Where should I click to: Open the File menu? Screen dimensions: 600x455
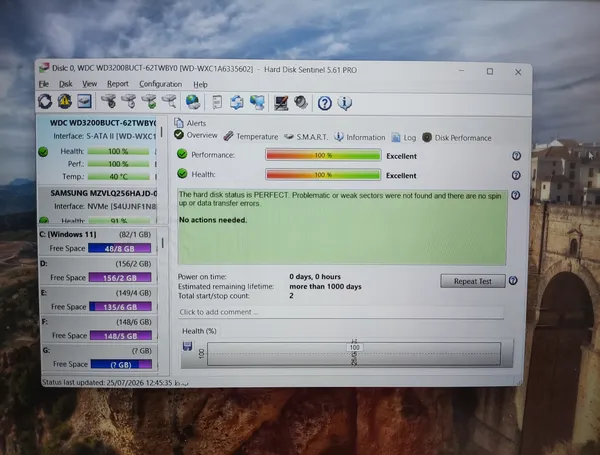44,84
